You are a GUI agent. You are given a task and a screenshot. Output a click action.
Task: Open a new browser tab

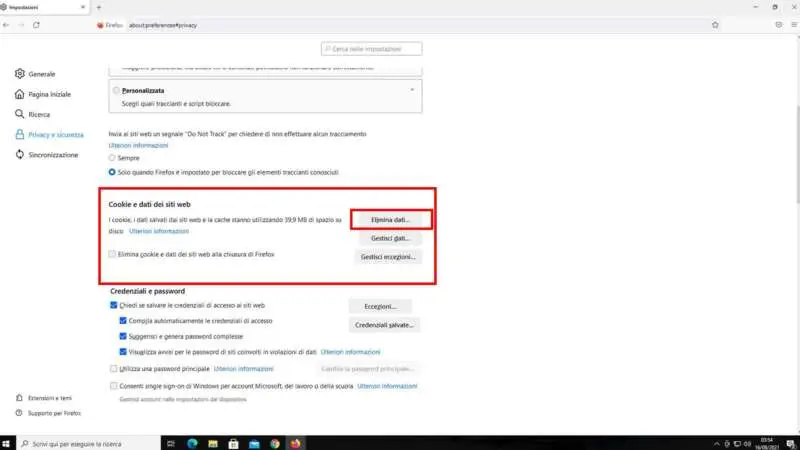point(99,7)
